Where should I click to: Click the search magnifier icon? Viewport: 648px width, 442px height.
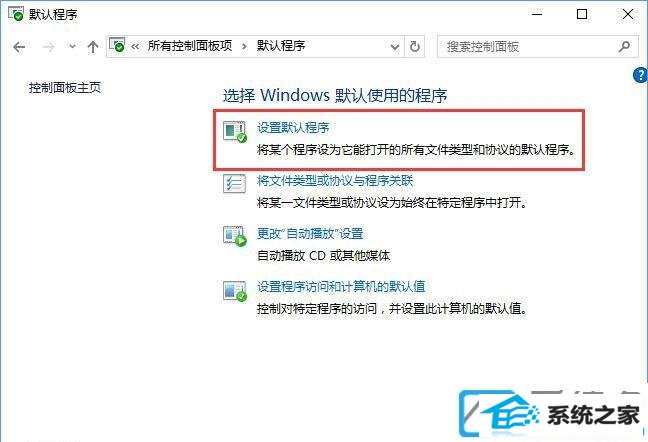point(624,46)
